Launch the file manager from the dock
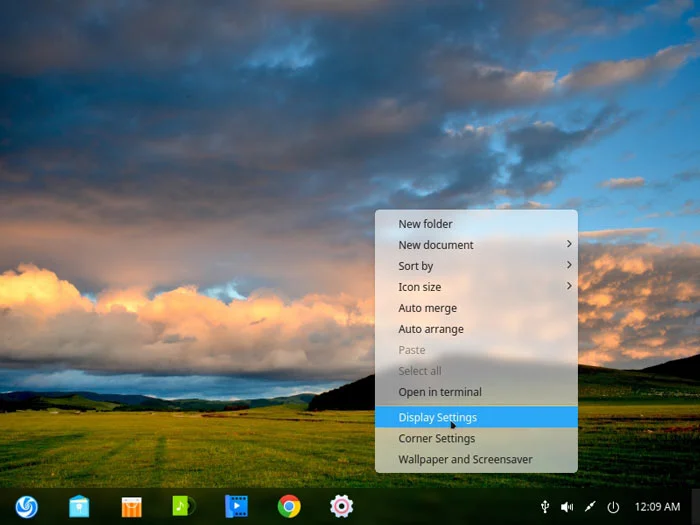Image resolution: width=700 pixels, height=525 pixels. tap(79, 507)
